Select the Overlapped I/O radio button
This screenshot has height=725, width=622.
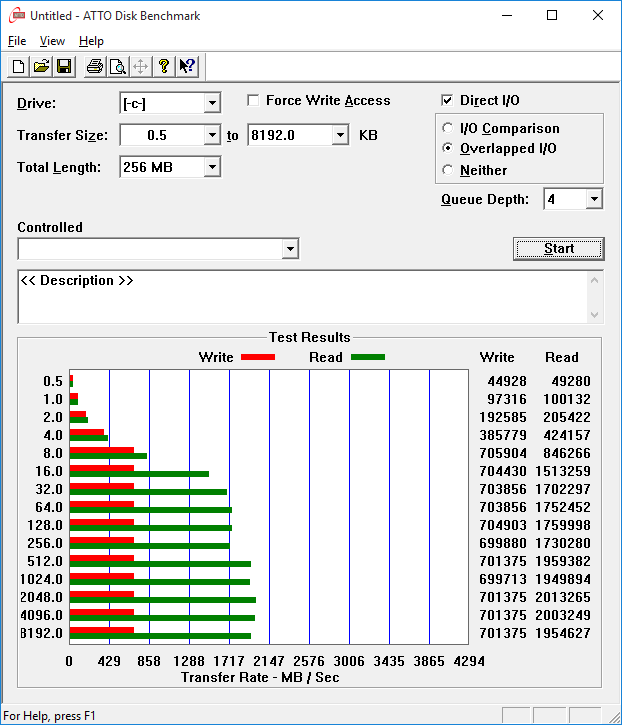click(447, 148)
